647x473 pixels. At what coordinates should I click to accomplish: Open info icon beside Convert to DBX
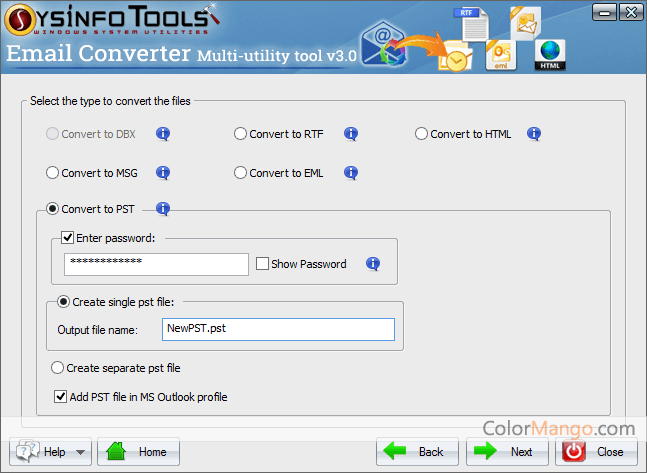[x=163, y=134]
